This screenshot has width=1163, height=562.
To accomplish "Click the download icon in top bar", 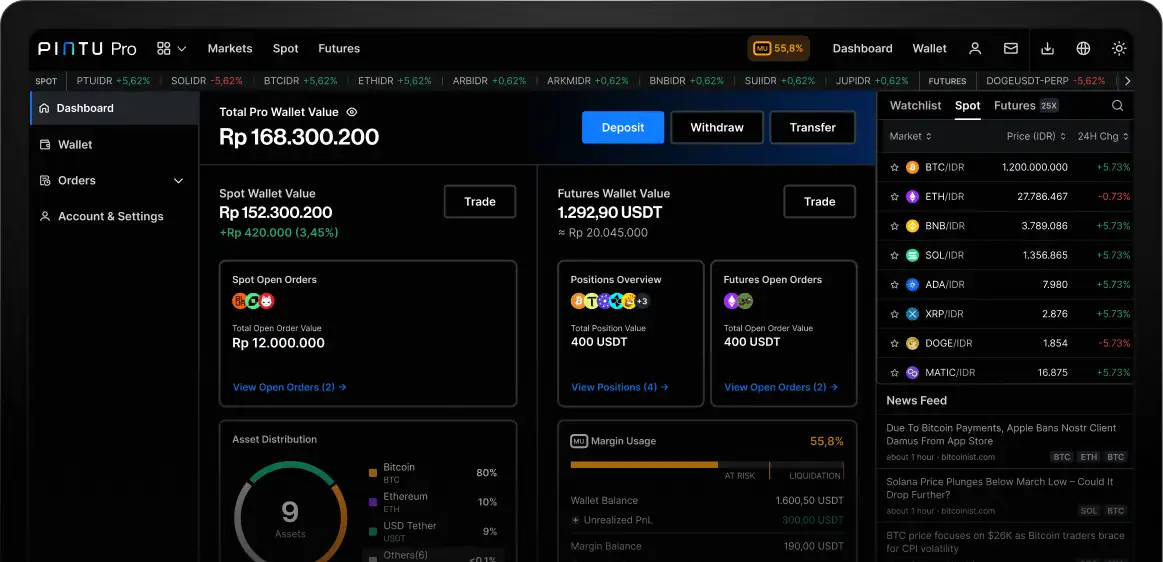I will point(1047,48).
